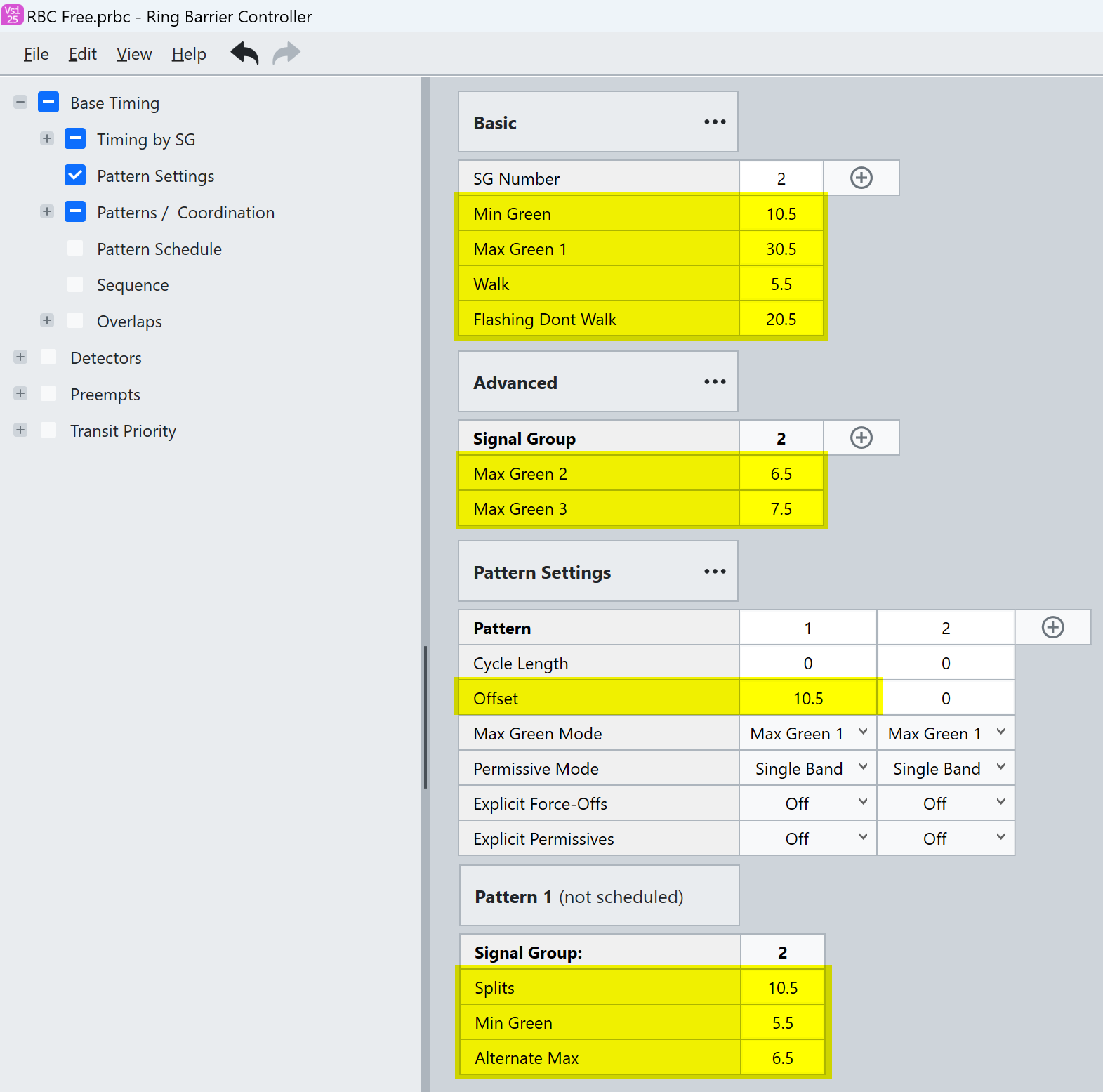This screenshot has height=1092, width=1103.
Task: Open the File menu
Action: [x=36, y=54]
